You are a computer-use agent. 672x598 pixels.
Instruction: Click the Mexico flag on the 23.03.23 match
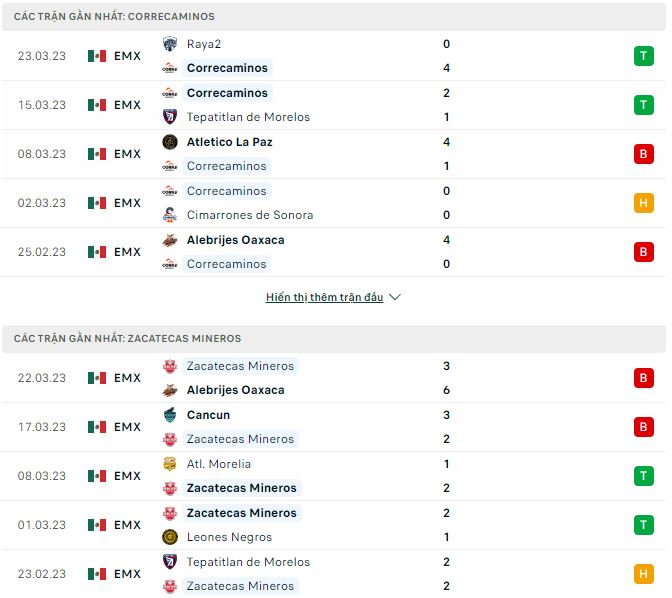pos(97,56)
